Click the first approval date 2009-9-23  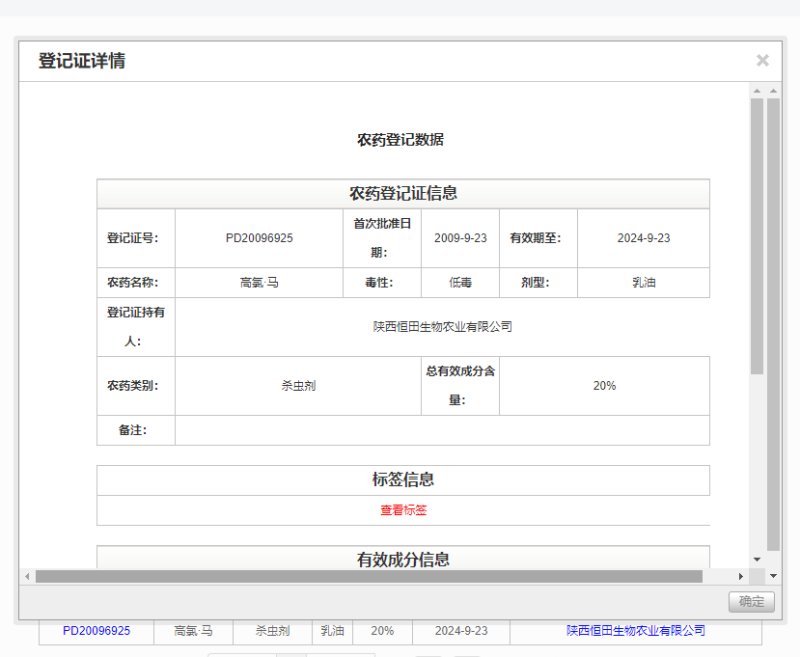pos(460,238)
